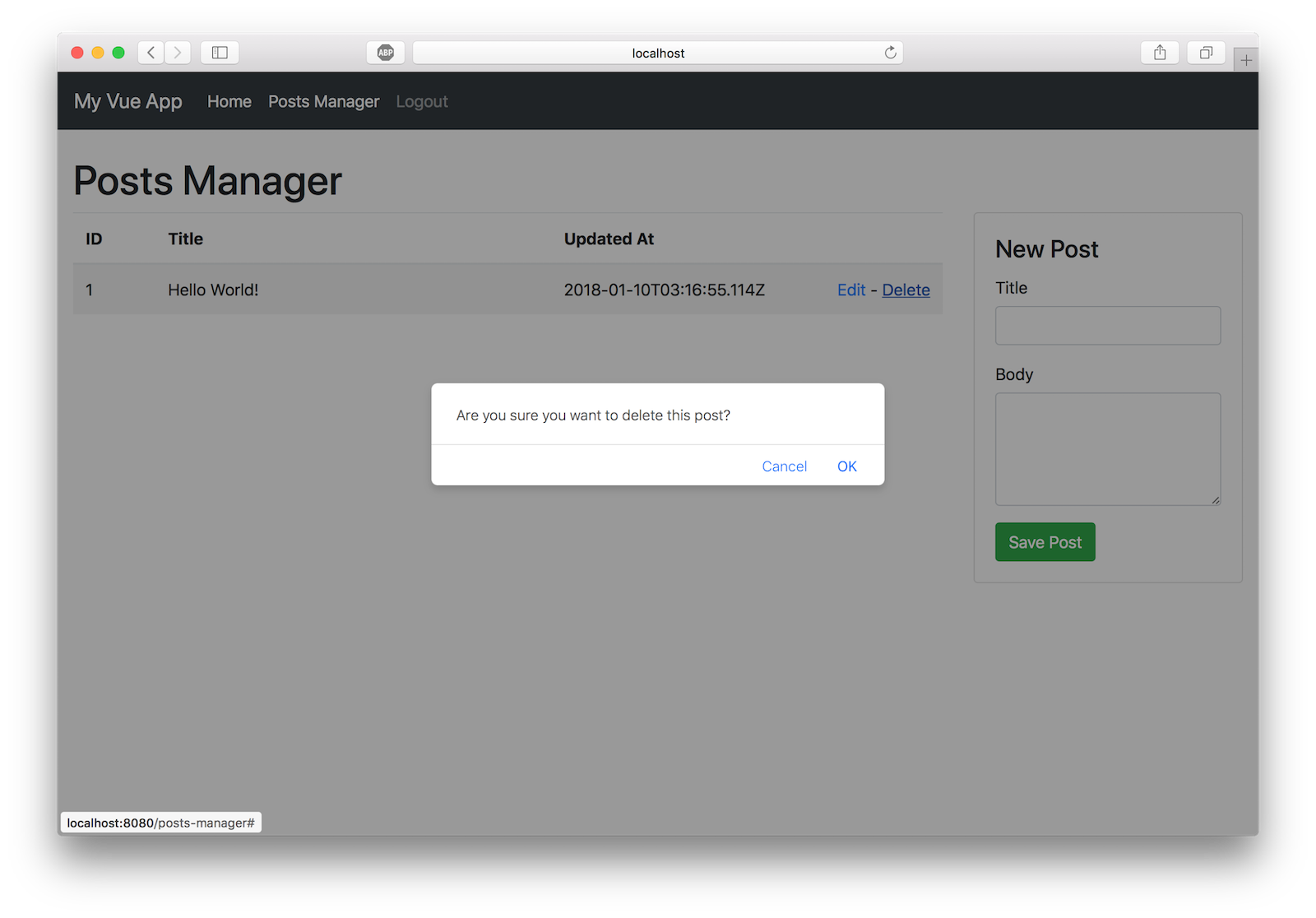Open the Share icon in the toolbar
Image resolution: width=1316 pixels, height=918 pixels.
[x=1160, y=53]
